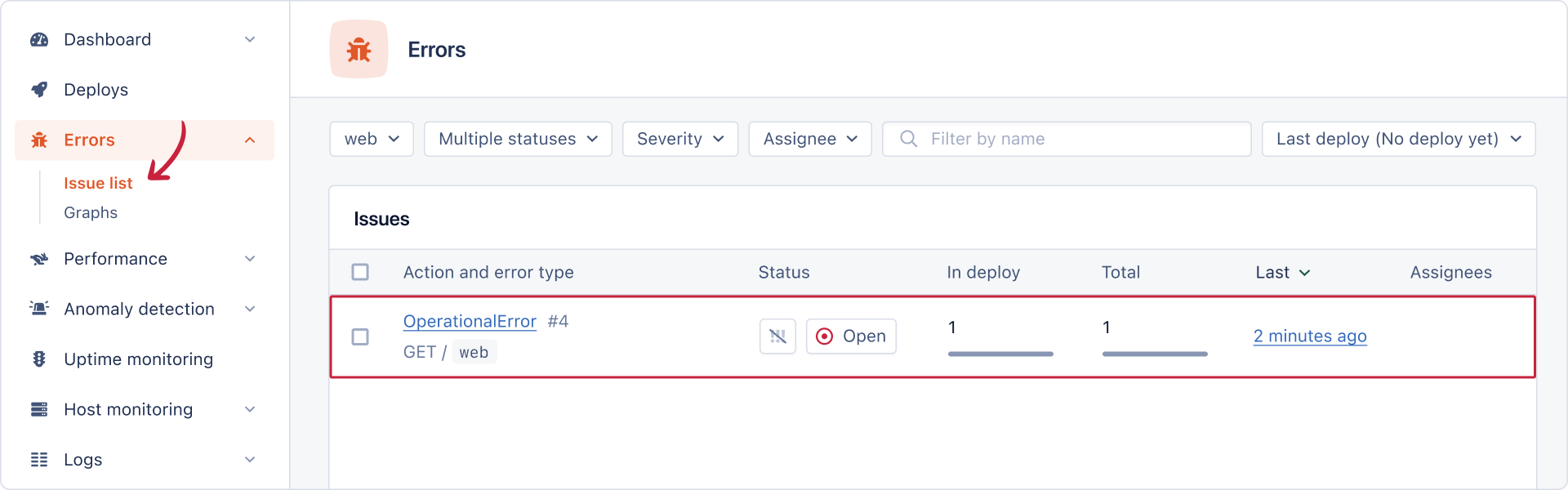Click the Host monitoring server icon
The width and height of the screenshot is (1568, 490).
tap(39, 409)
